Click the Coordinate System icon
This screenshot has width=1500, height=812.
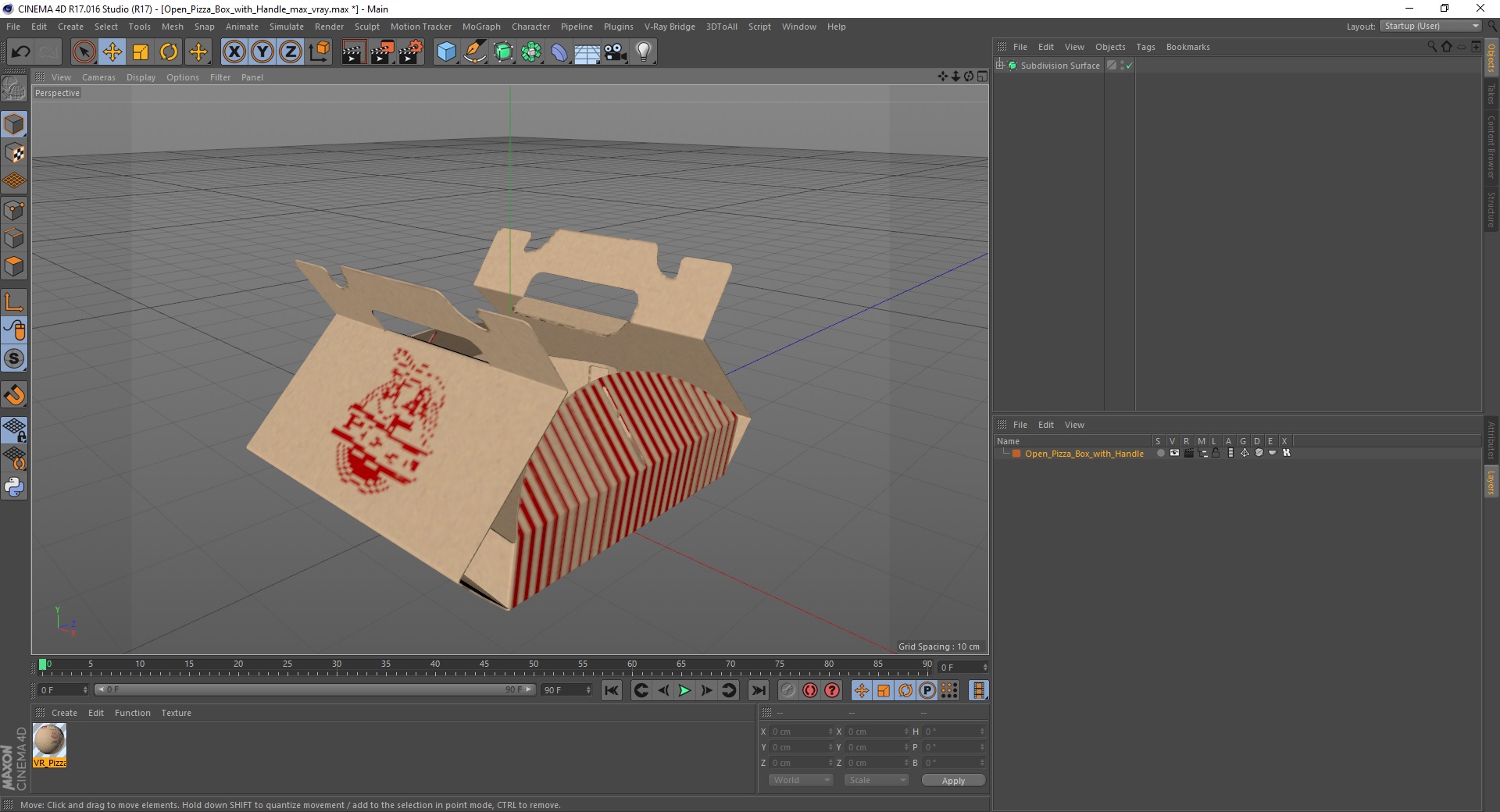[x=319, y=52]
